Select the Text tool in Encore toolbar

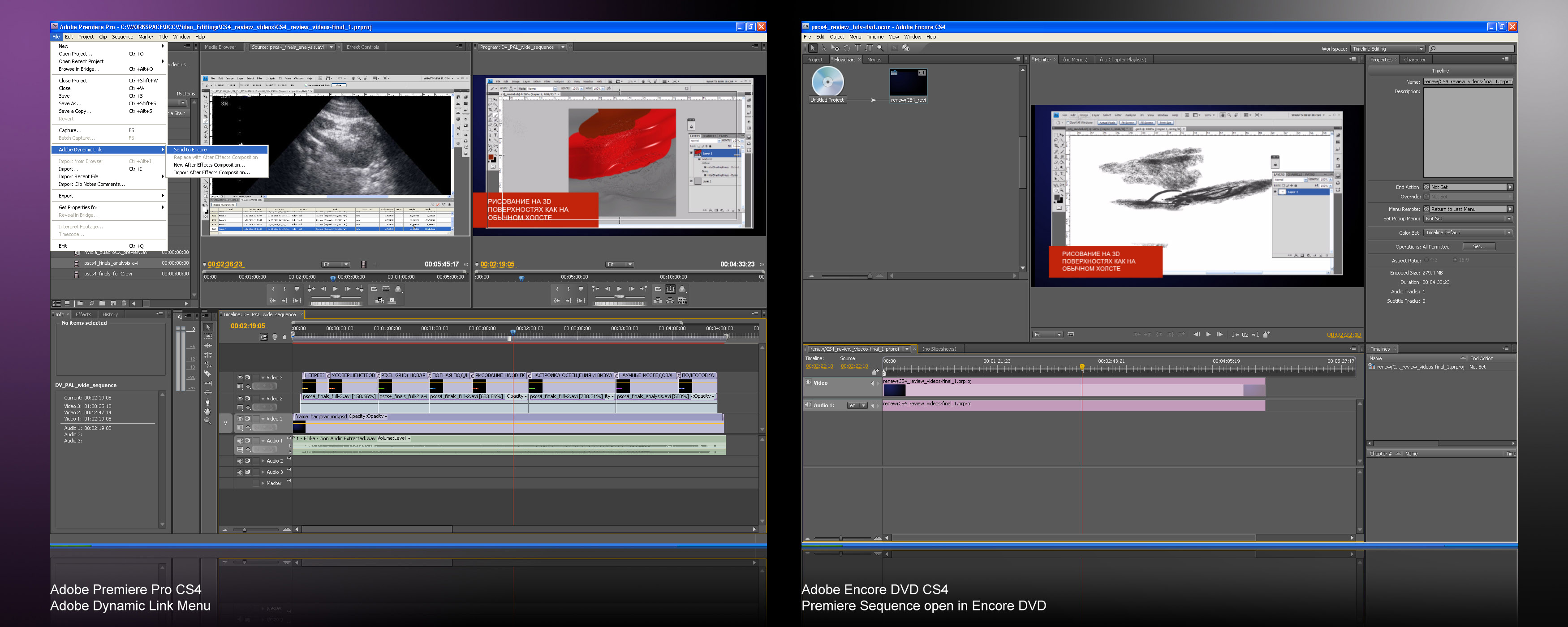coord(857,48)
